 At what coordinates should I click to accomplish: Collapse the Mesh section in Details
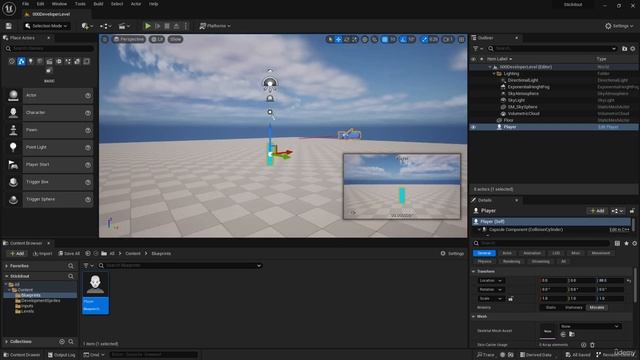473,316
